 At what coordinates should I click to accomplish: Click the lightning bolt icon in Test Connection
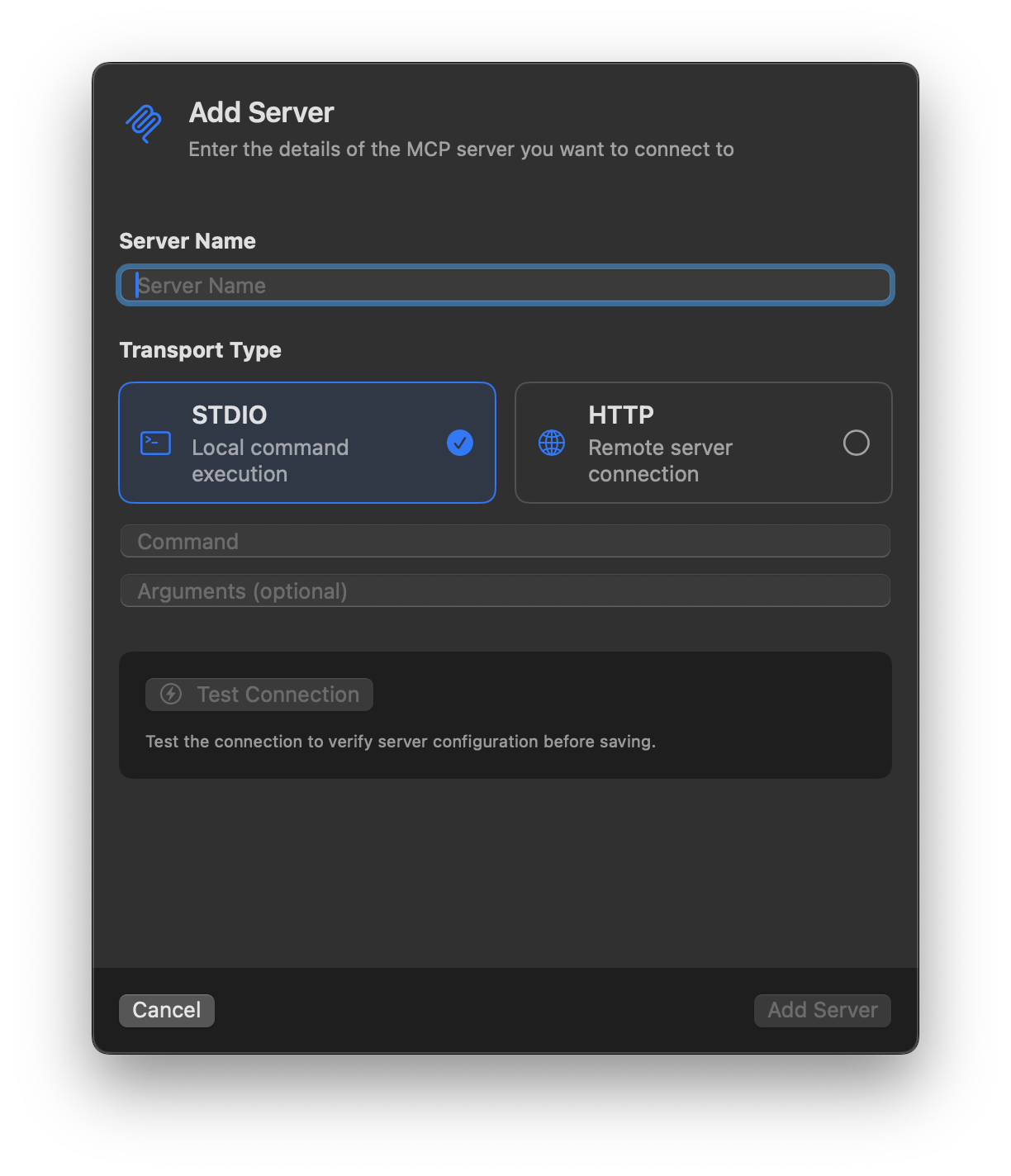point(171,694)
